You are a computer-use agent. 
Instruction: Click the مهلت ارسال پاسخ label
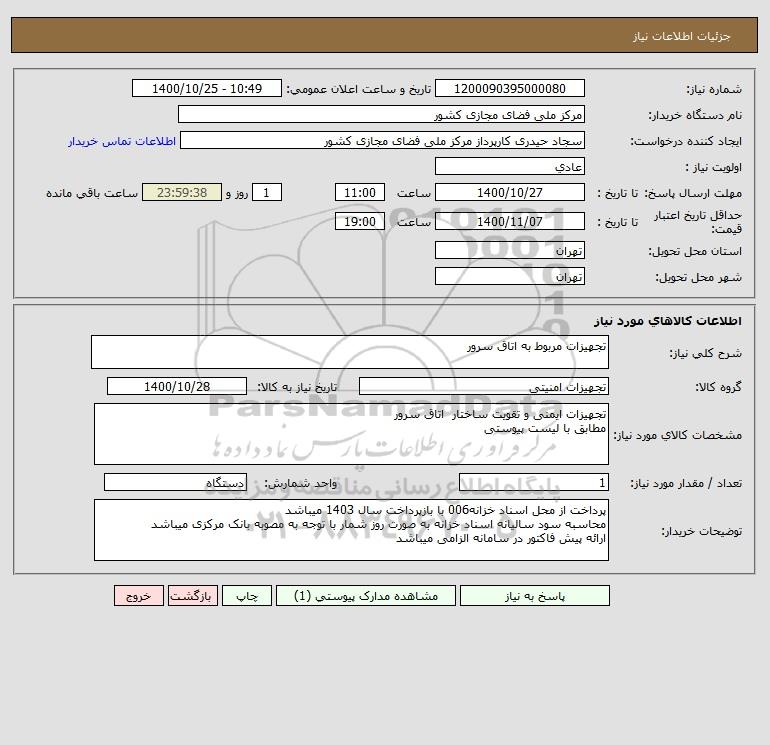(x=693, y=193)
